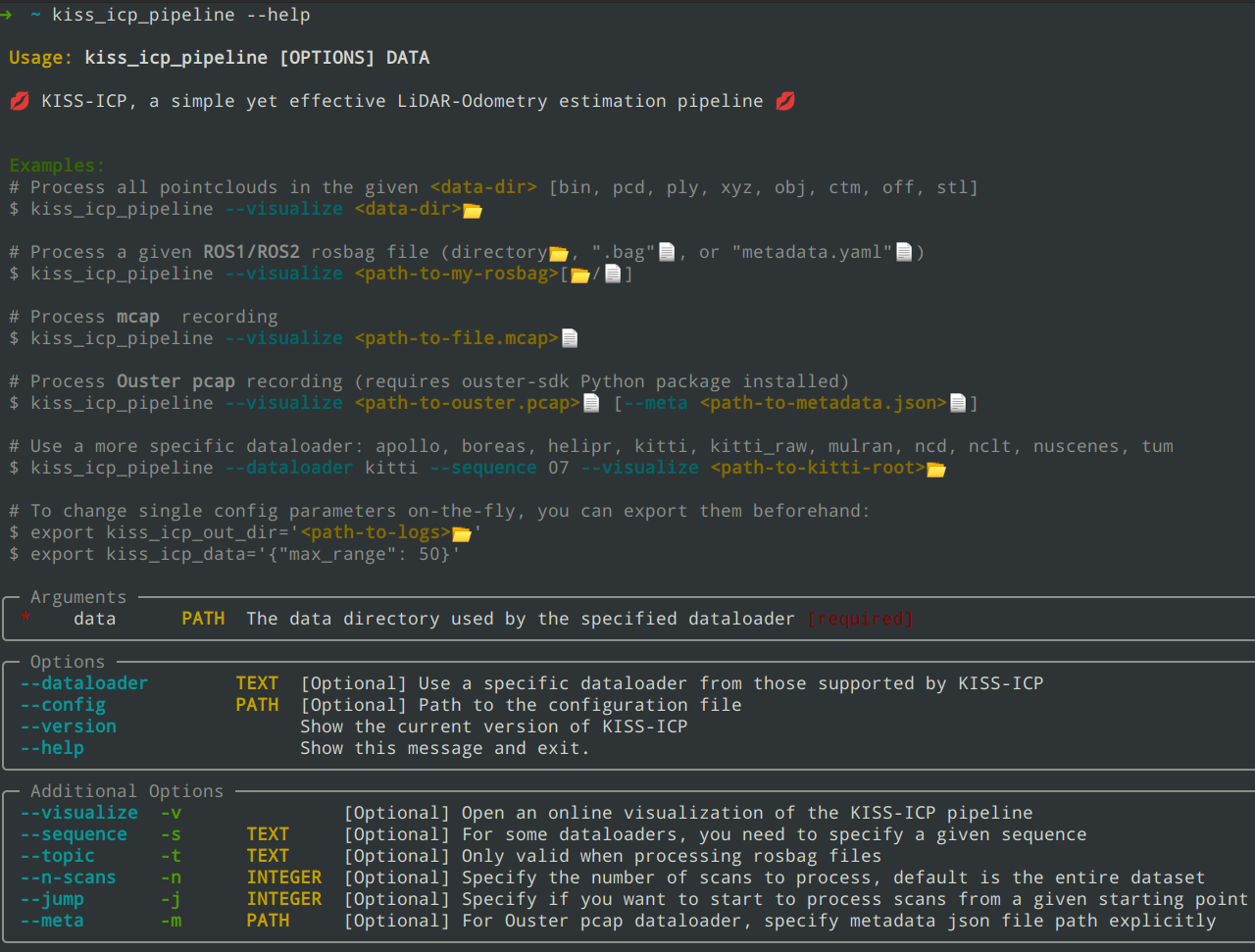1255x952 pixels.
Task: Click the "<path-to-file.mcap>" placeholder
Action: pos(457,338)
